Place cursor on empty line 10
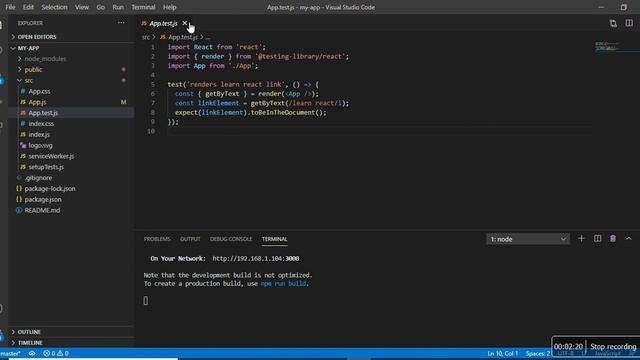 [379, 131]
